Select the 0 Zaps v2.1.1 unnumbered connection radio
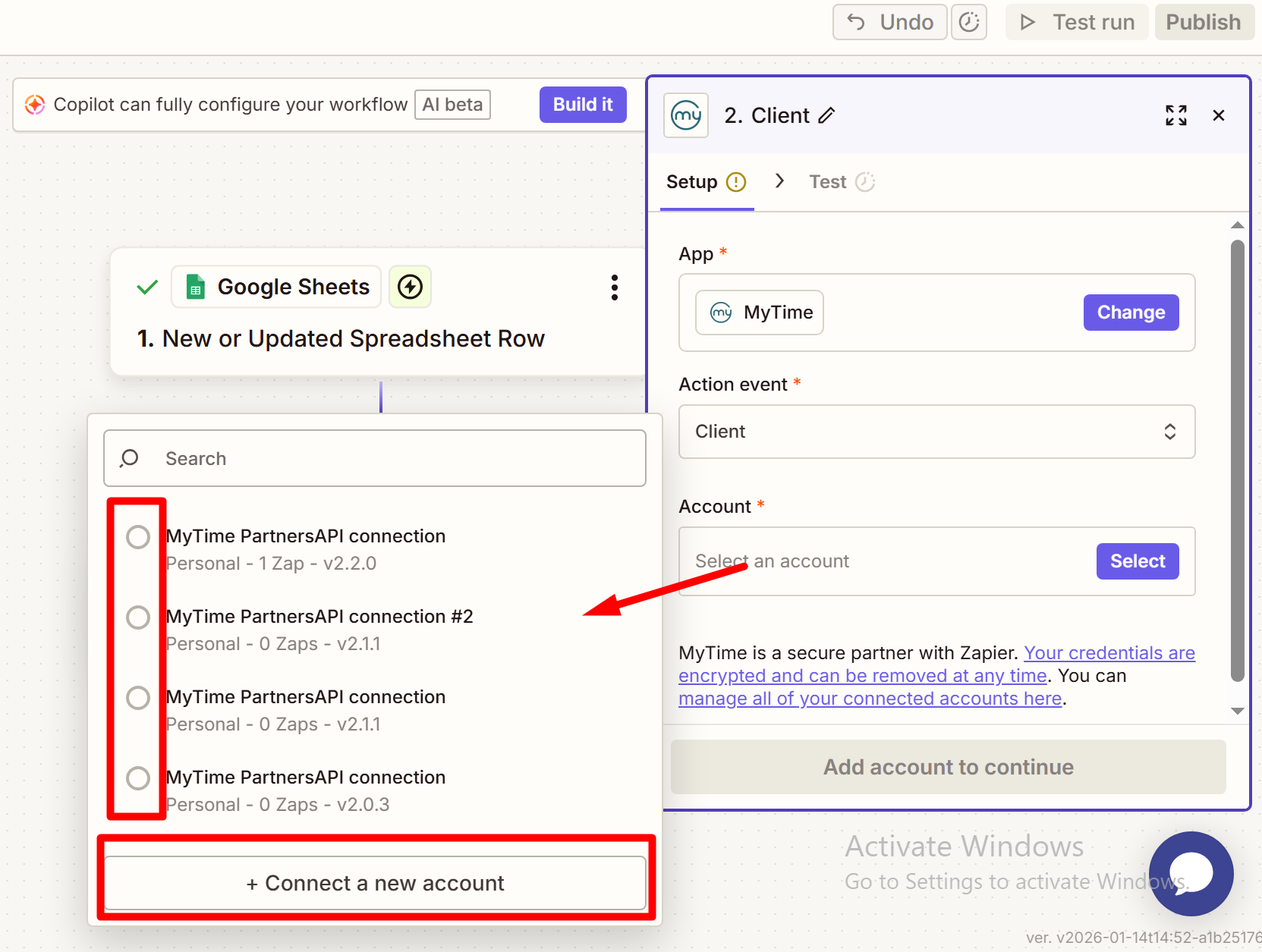This screenshot has width=1262, height=952. (138, 698)
